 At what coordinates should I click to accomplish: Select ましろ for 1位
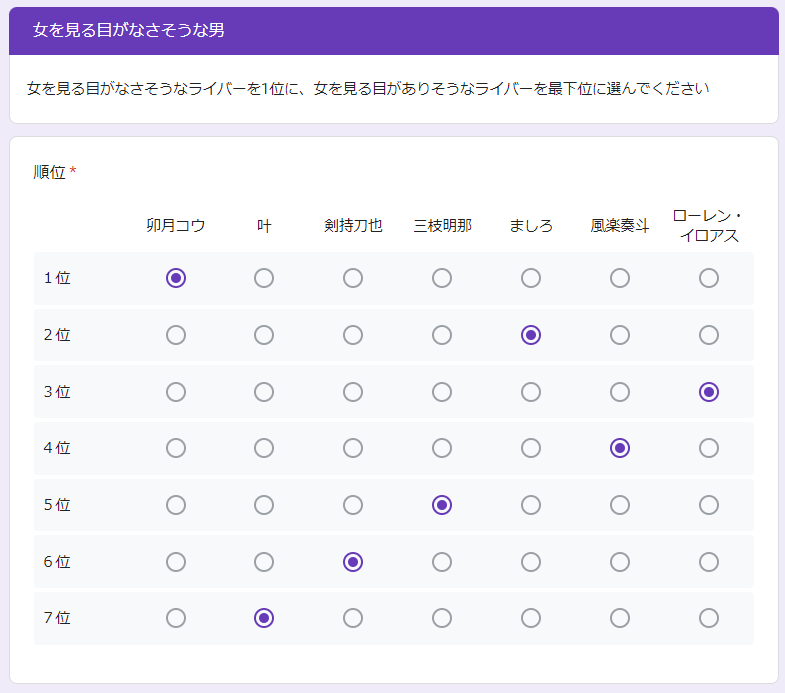[531, 278]
